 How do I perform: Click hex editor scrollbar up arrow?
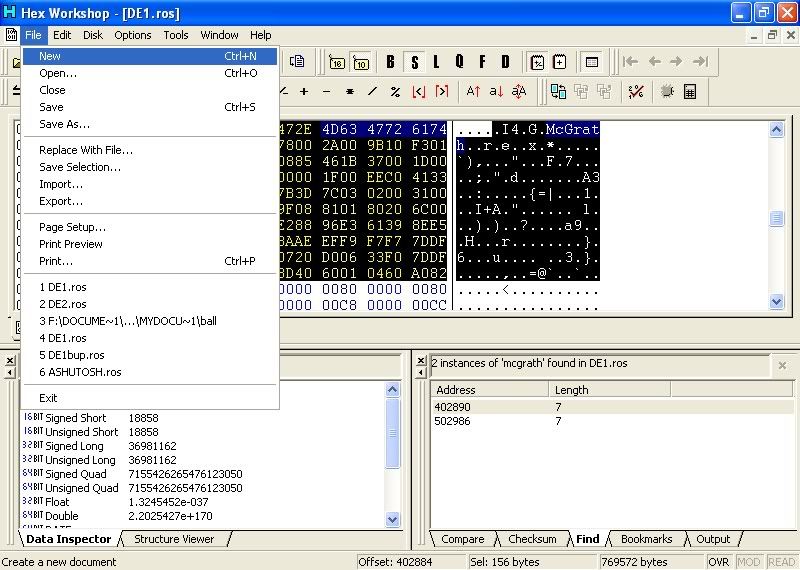(x=777, y=130)
